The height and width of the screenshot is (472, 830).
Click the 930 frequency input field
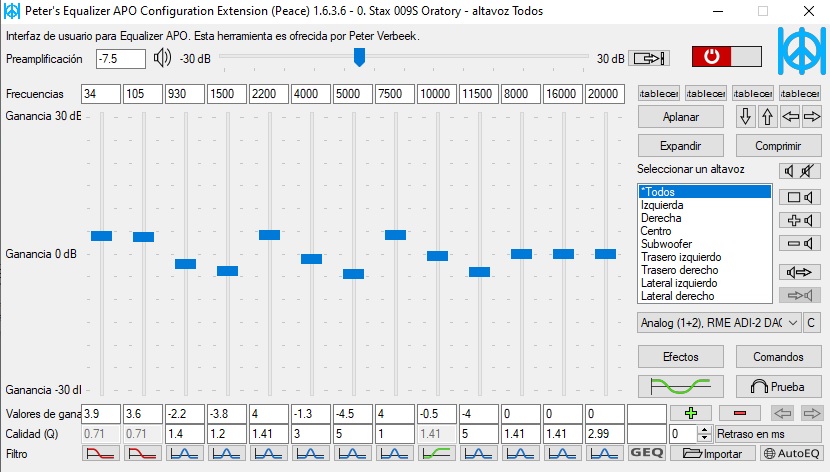(x=185, y=94)
